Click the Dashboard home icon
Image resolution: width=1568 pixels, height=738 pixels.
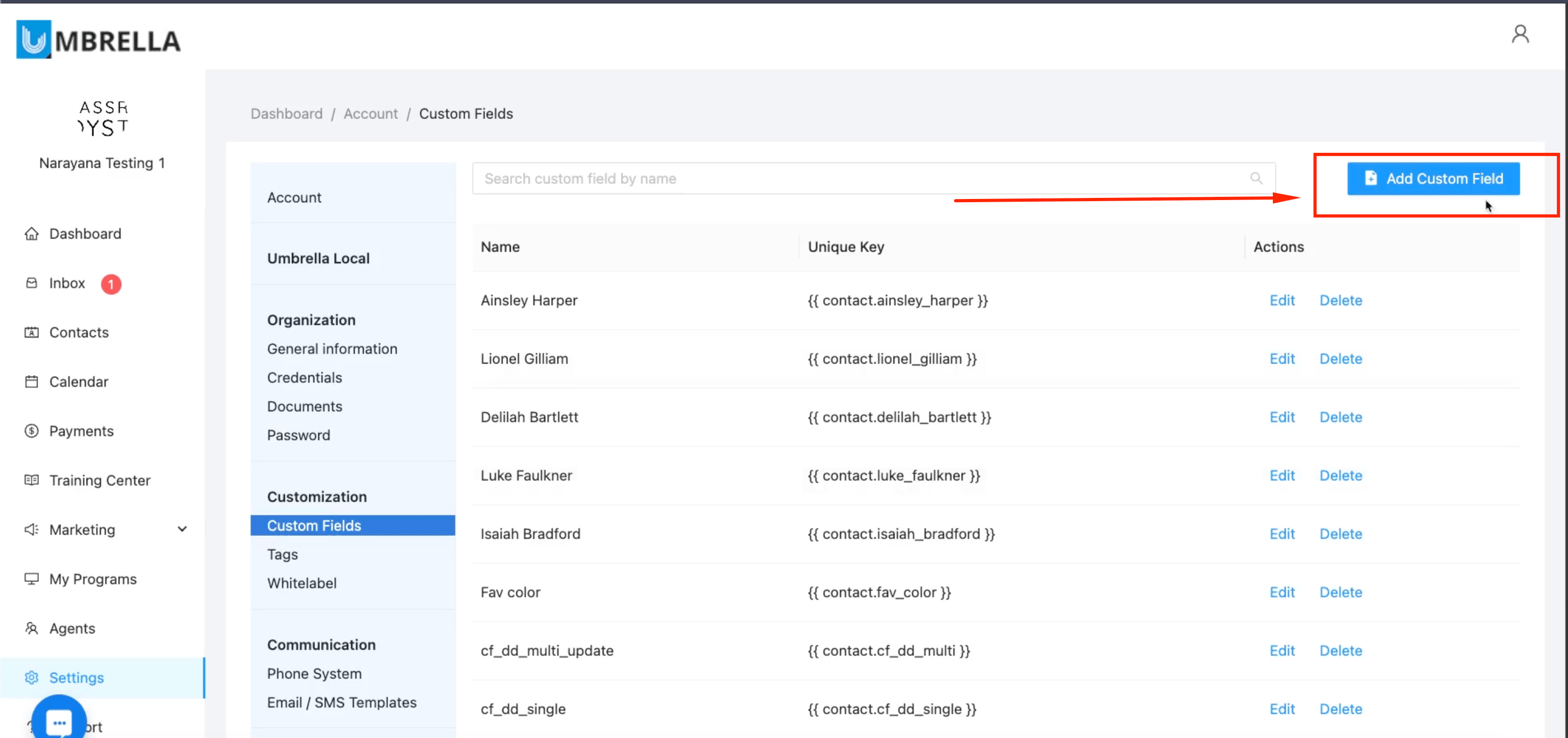click(32, 234)
